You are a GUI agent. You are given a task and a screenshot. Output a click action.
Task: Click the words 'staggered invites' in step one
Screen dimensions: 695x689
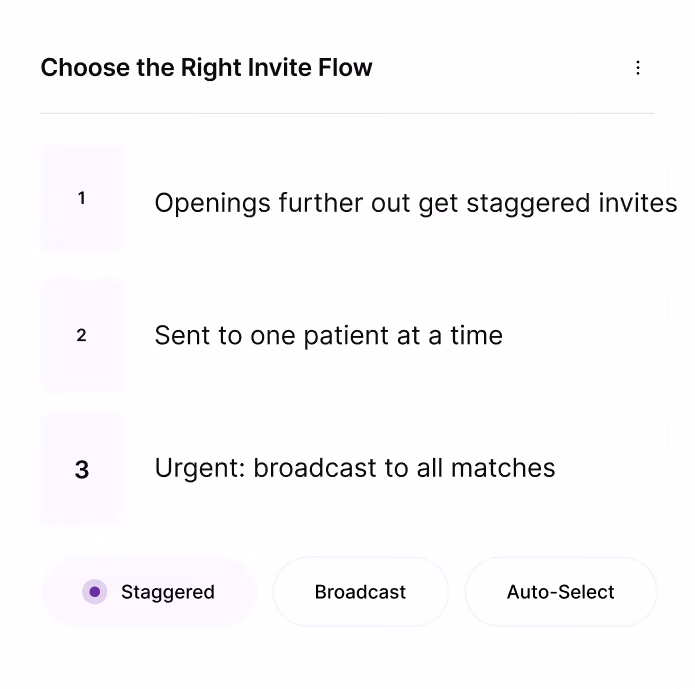(x=572, y=204)
